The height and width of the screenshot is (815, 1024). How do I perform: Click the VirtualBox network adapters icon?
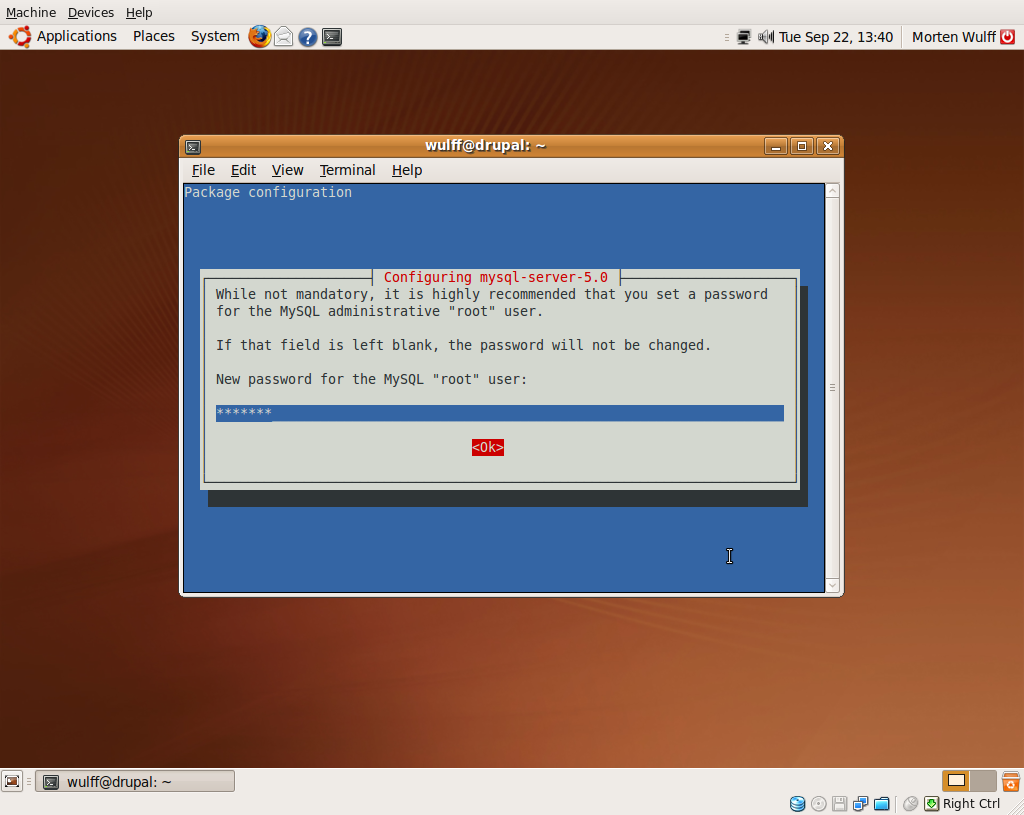(860, 803)
